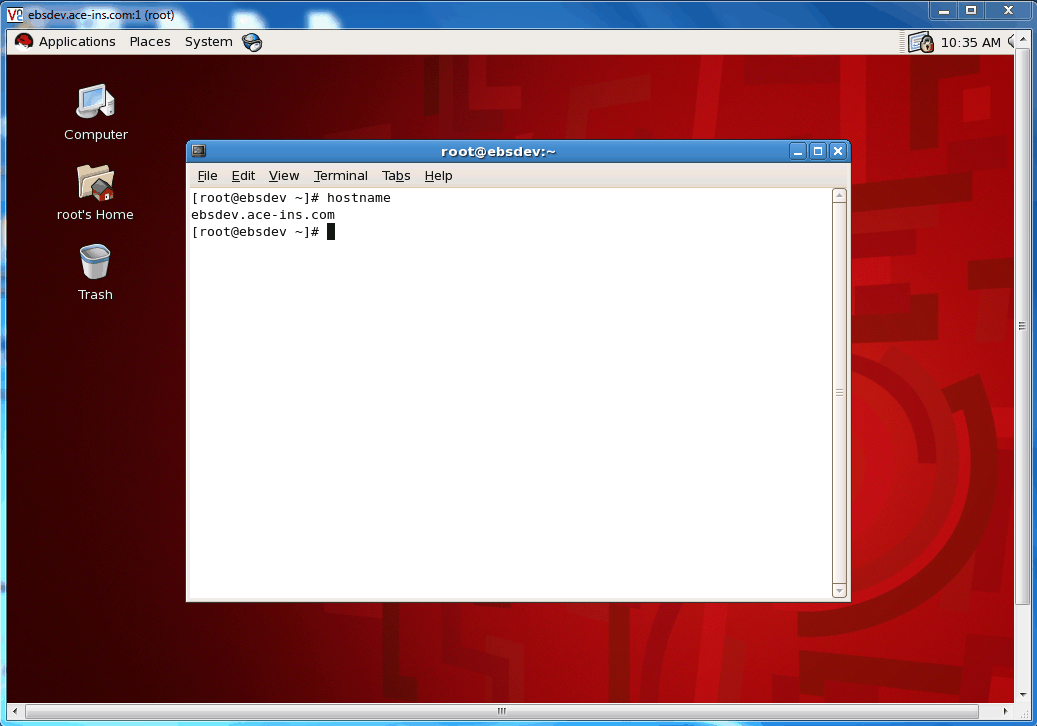Expand the Tabs menu
Viewport: 1037px width, 726px height.
(396, 176)
